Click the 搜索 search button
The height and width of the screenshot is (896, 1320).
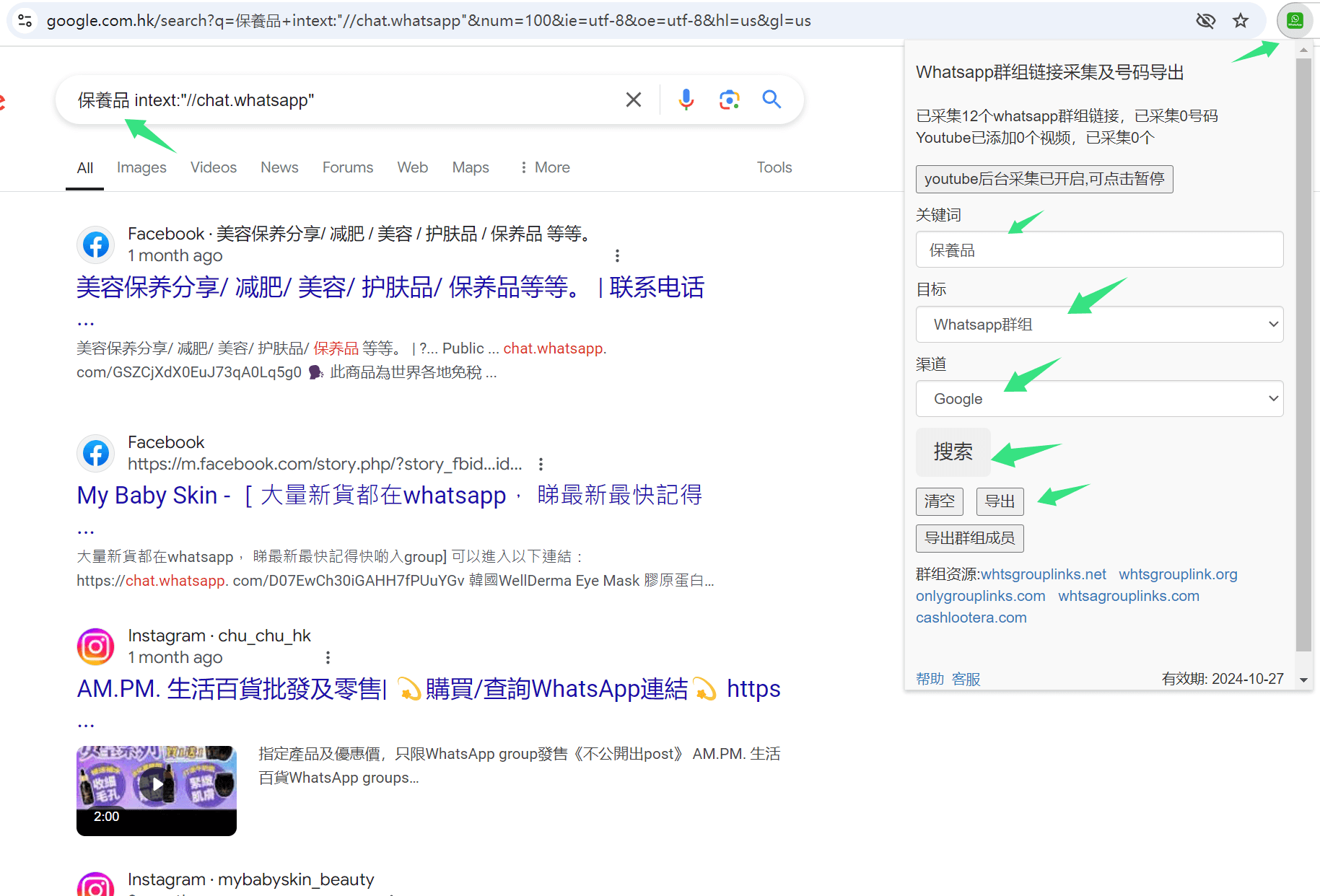[x=953, y=452]
